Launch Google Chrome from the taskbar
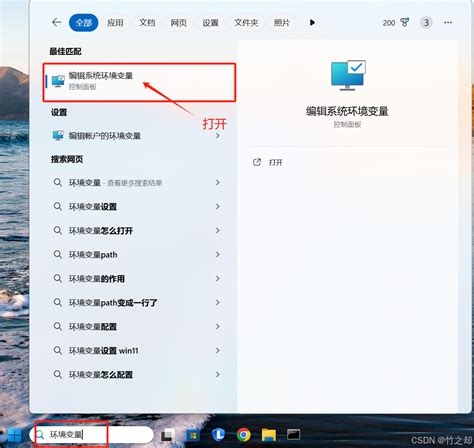Image resolution: width=474 pixels, height=448 pixels. (x=243, y=435)
